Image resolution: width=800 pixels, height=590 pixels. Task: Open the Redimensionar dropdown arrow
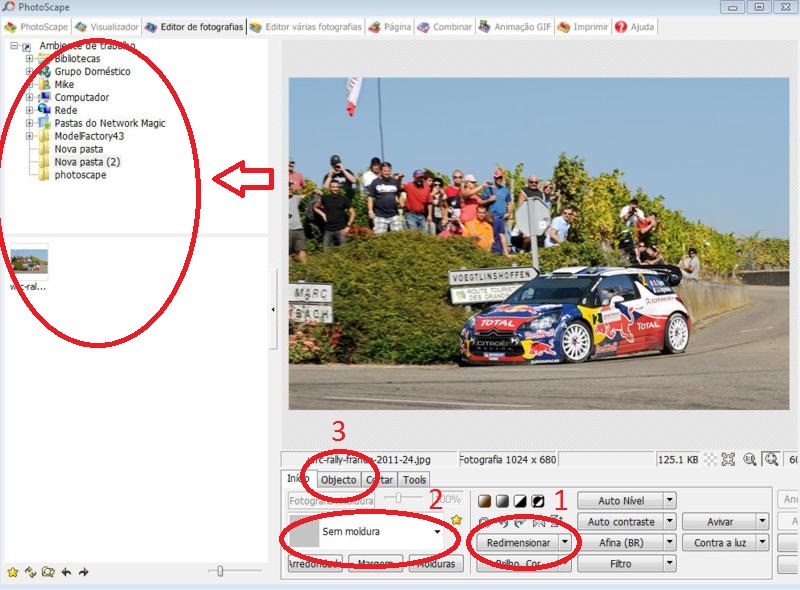565,543
